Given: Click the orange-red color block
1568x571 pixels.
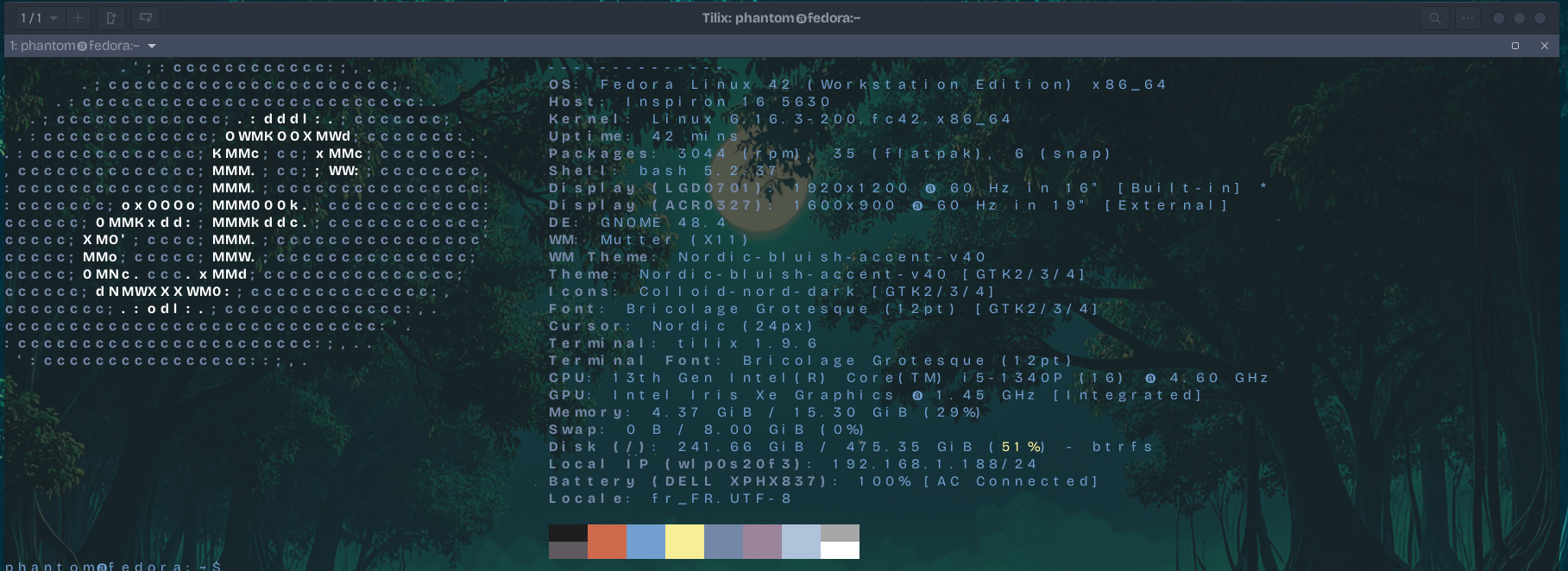Looking at the screenshot, I should click(x=607, y=542).
